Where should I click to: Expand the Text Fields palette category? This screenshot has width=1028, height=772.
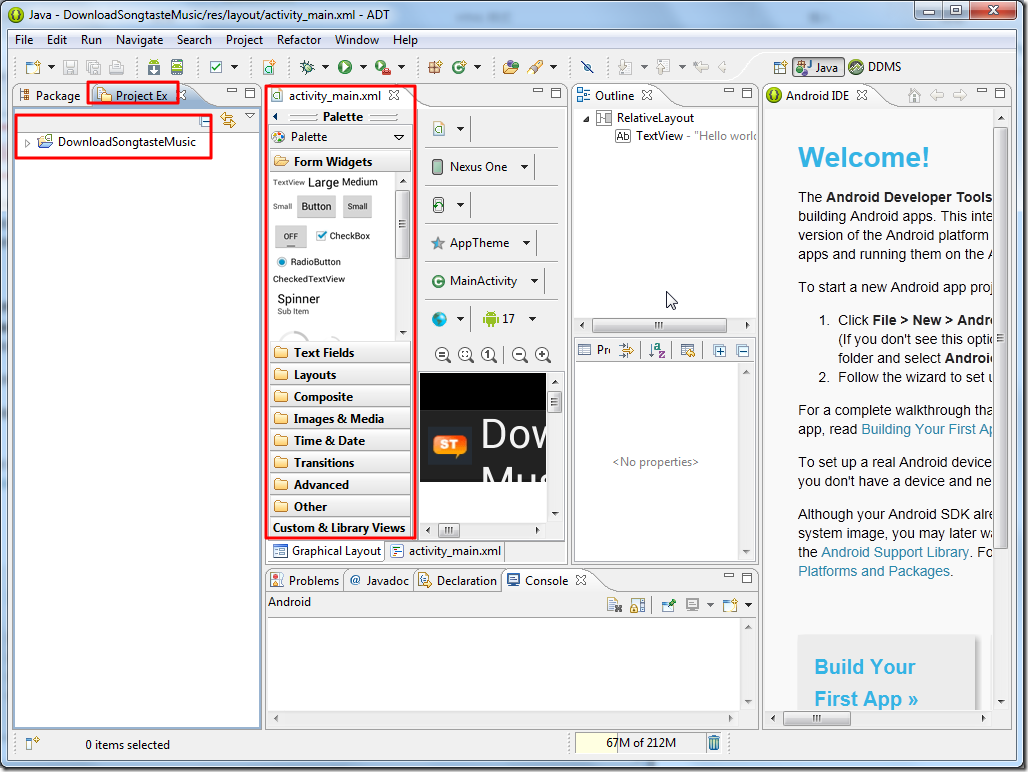[x=340, y=353]
